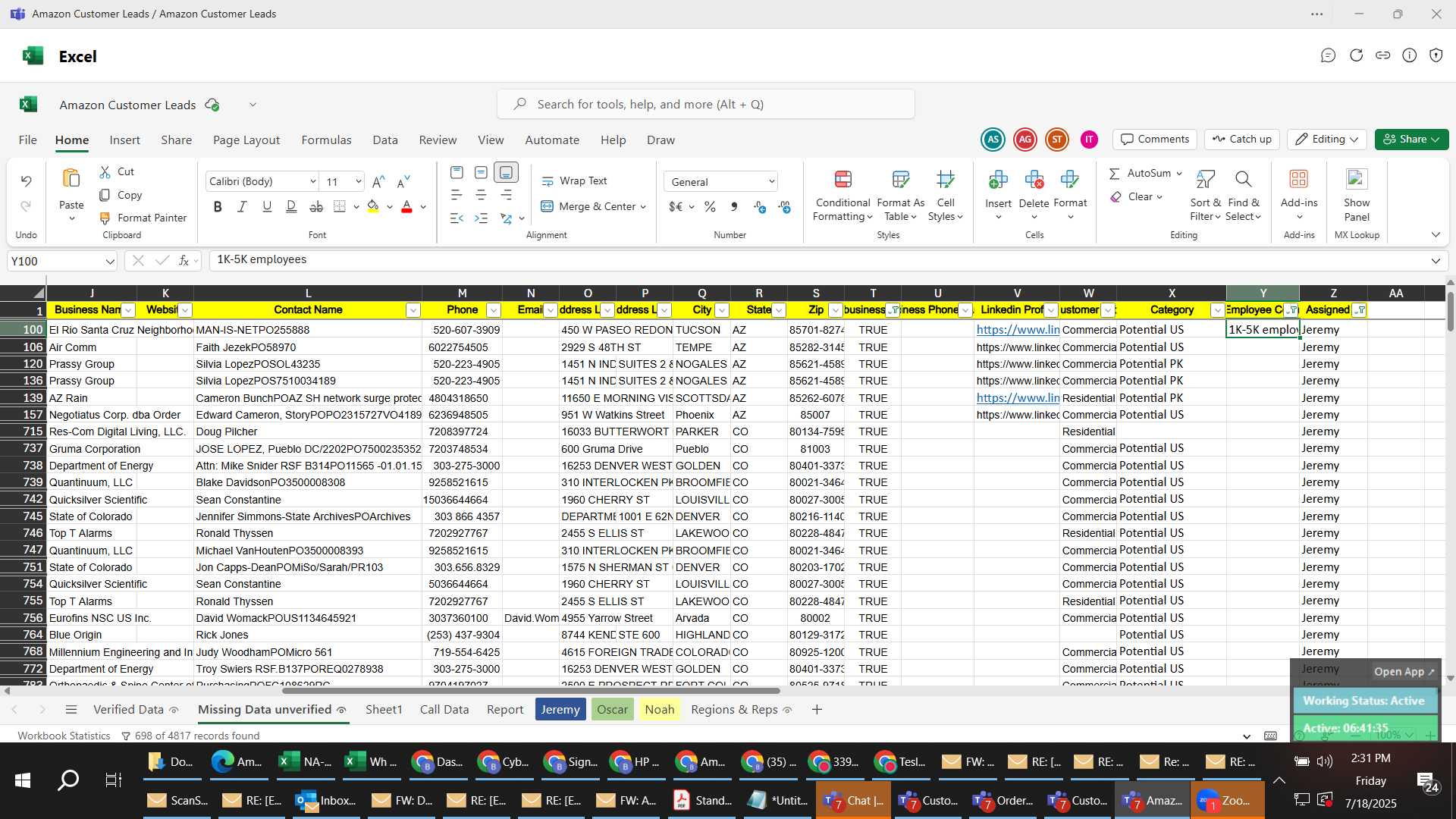Toggle center horizontal alignment

tap(481, 196)
